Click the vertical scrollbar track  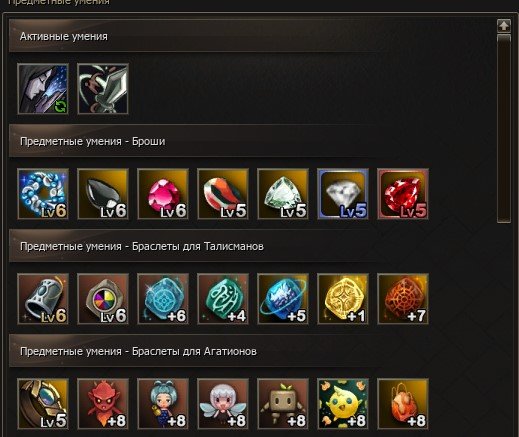(x=504, y=128)
